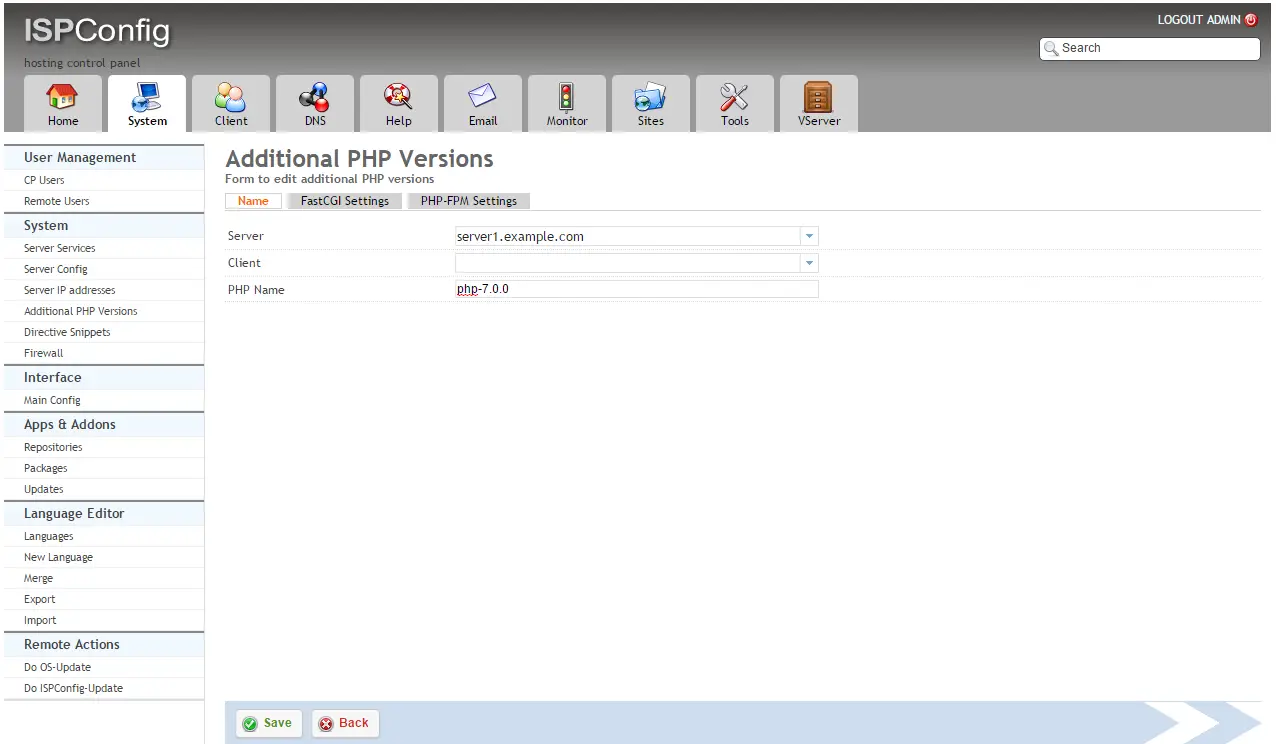The height and width of the screenshot is (744, 1276).
Task: Open Import in sidebar
Action: point(40,620)
